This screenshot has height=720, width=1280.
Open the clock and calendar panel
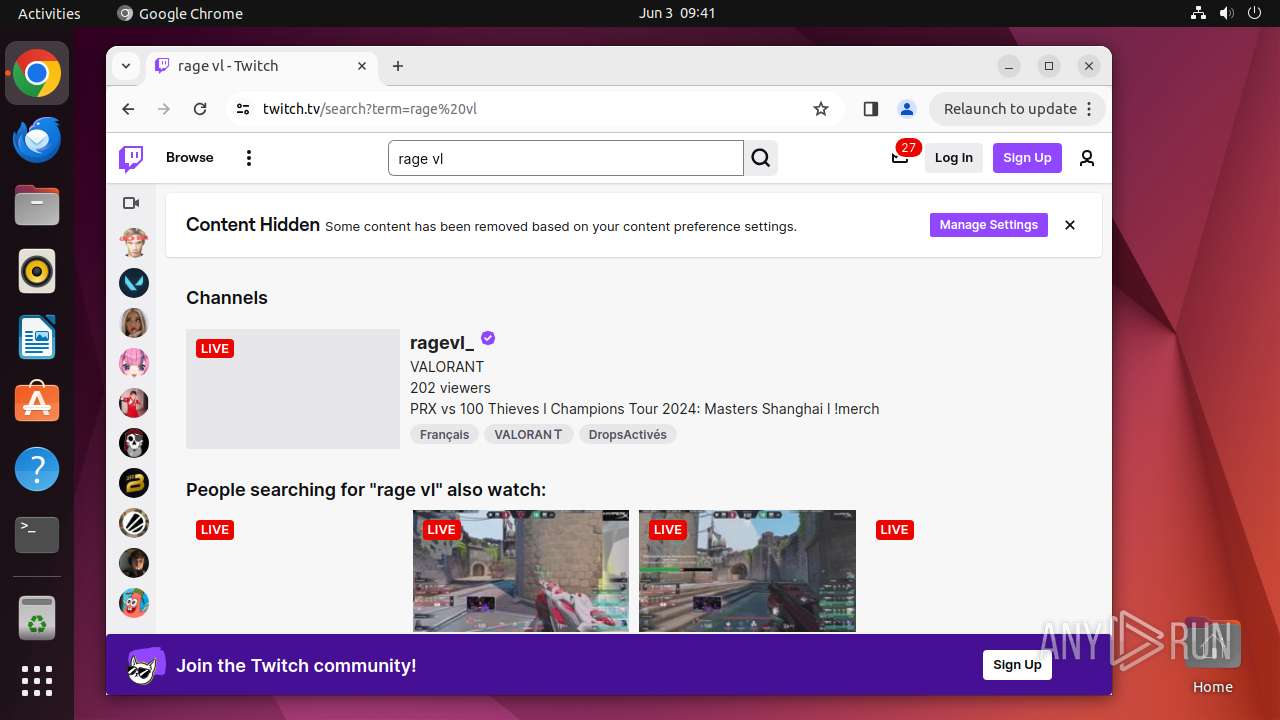677,14
